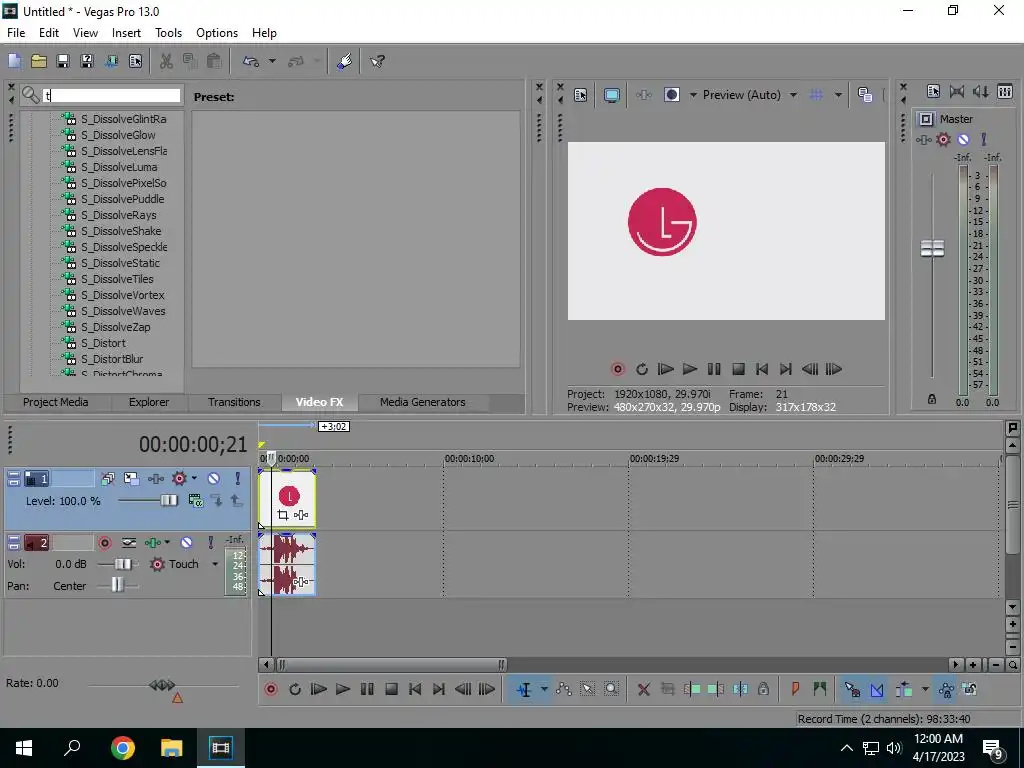Toggle Auto Ripple icon
The image size is (1024, 768).
click(904, 689)
